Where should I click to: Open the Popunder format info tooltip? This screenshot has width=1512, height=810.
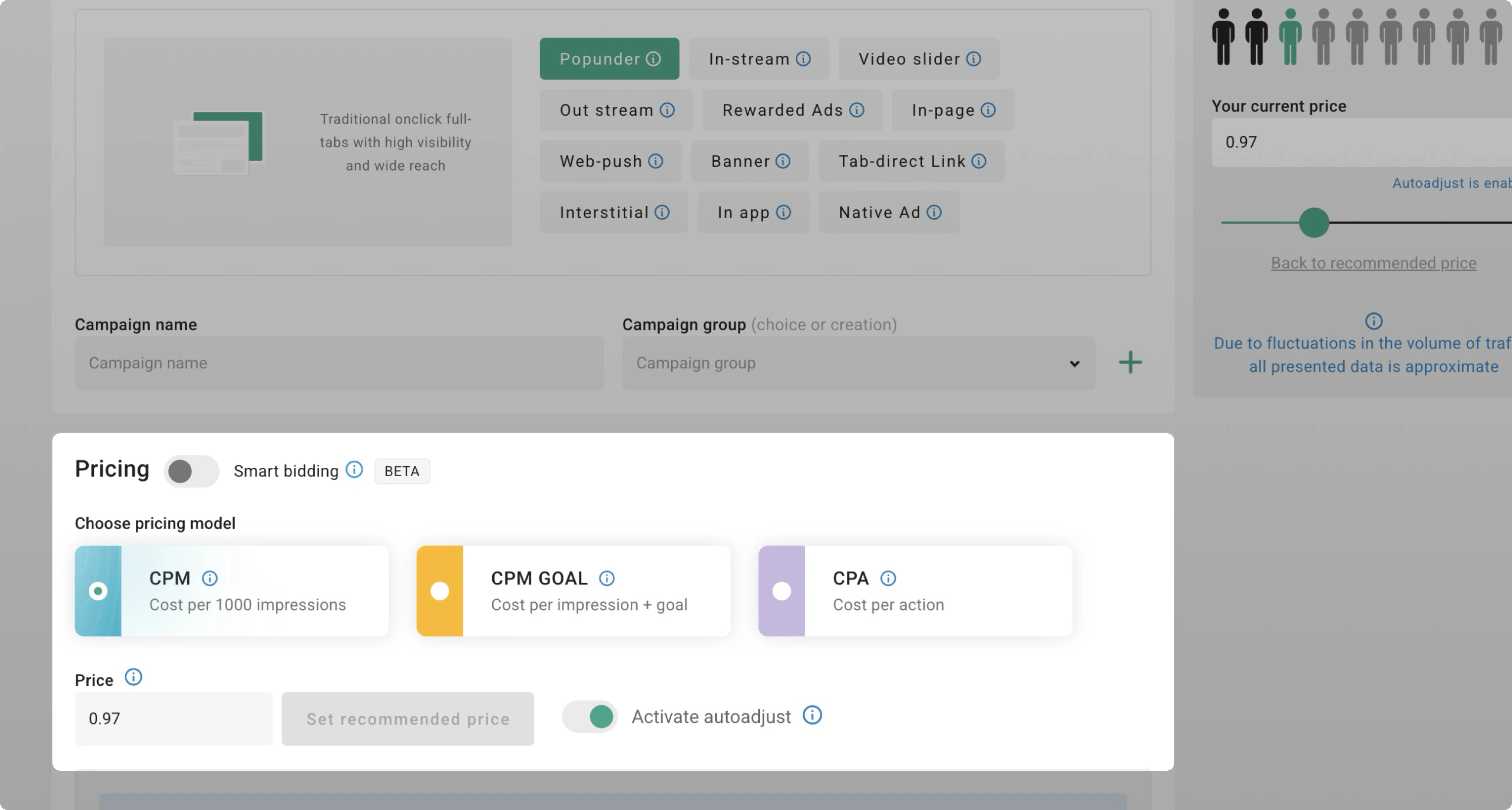653,58
